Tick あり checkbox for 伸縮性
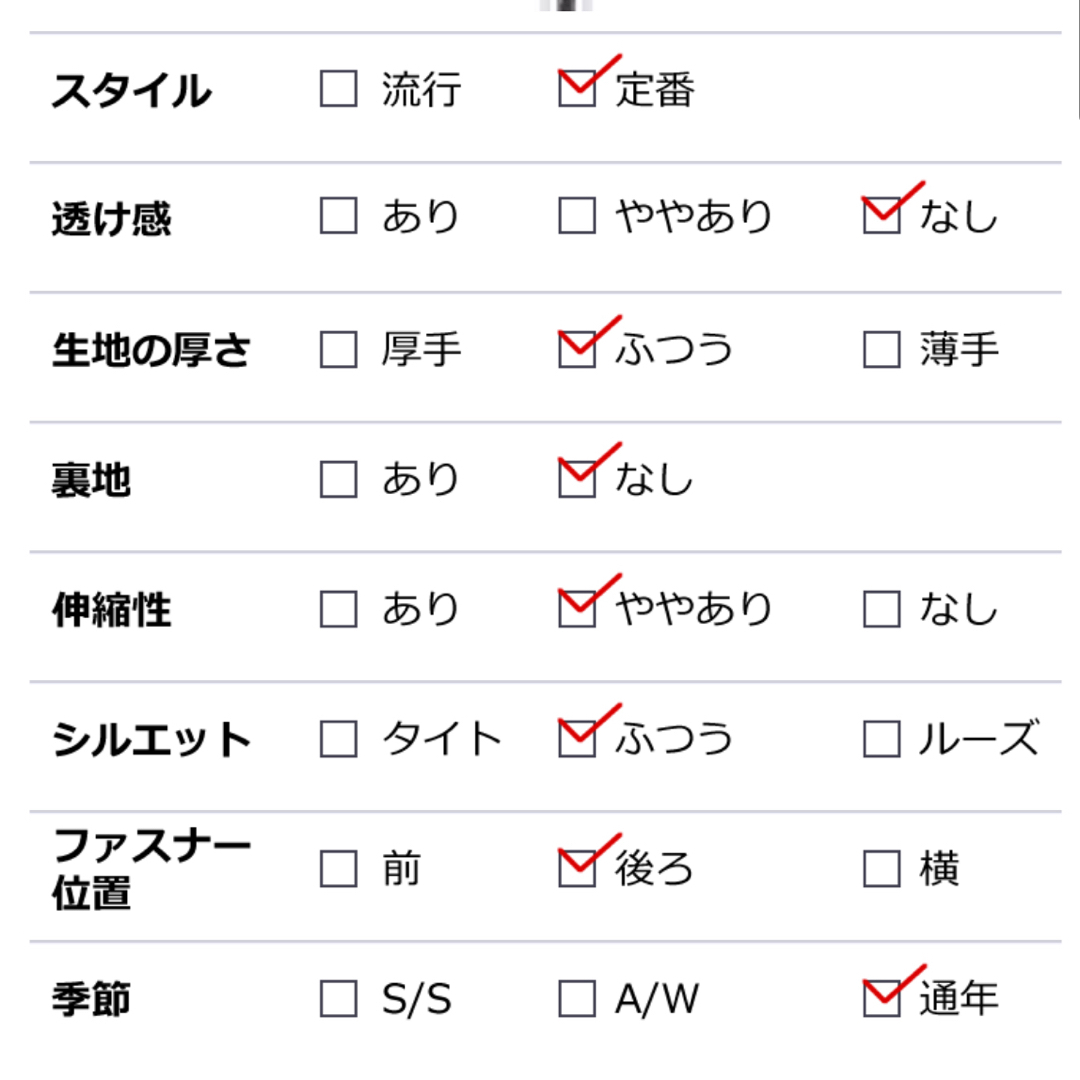This screenshot has width=1080, height=1080. (338, 609)
